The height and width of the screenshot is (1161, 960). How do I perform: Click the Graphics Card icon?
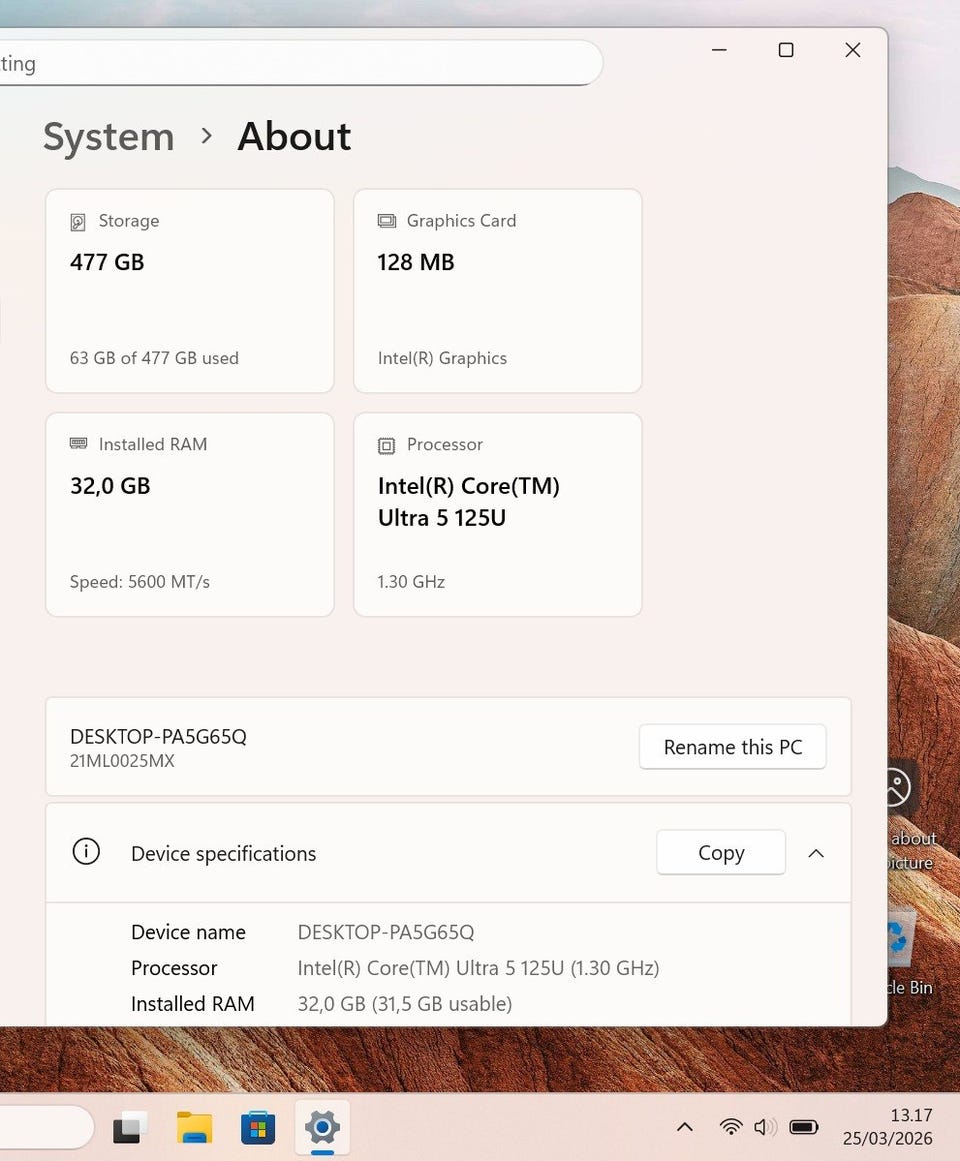pos(386,221)
